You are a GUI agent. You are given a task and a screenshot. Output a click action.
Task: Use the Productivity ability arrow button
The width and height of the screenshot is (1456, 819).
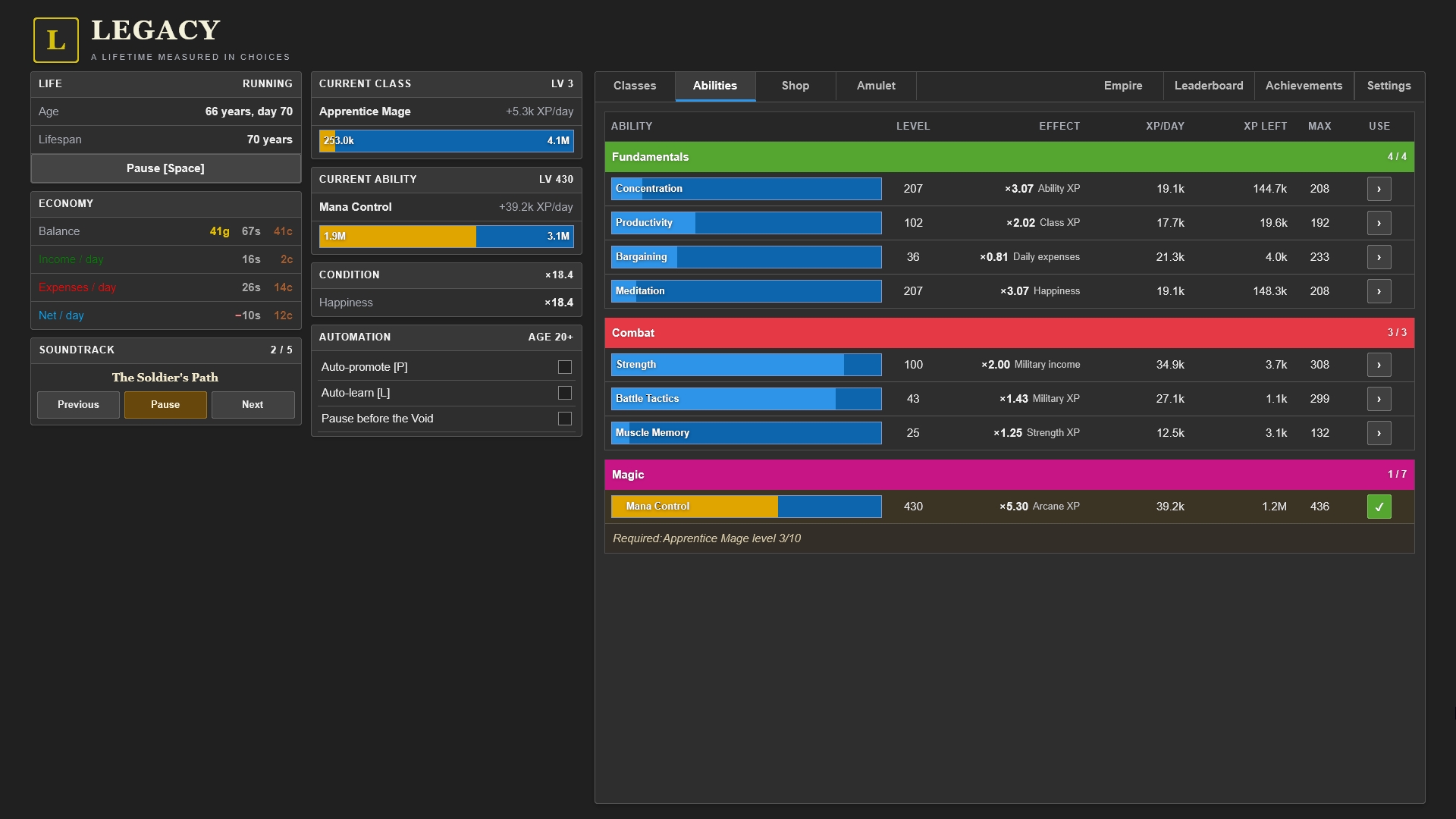(x=1379, y=223)
